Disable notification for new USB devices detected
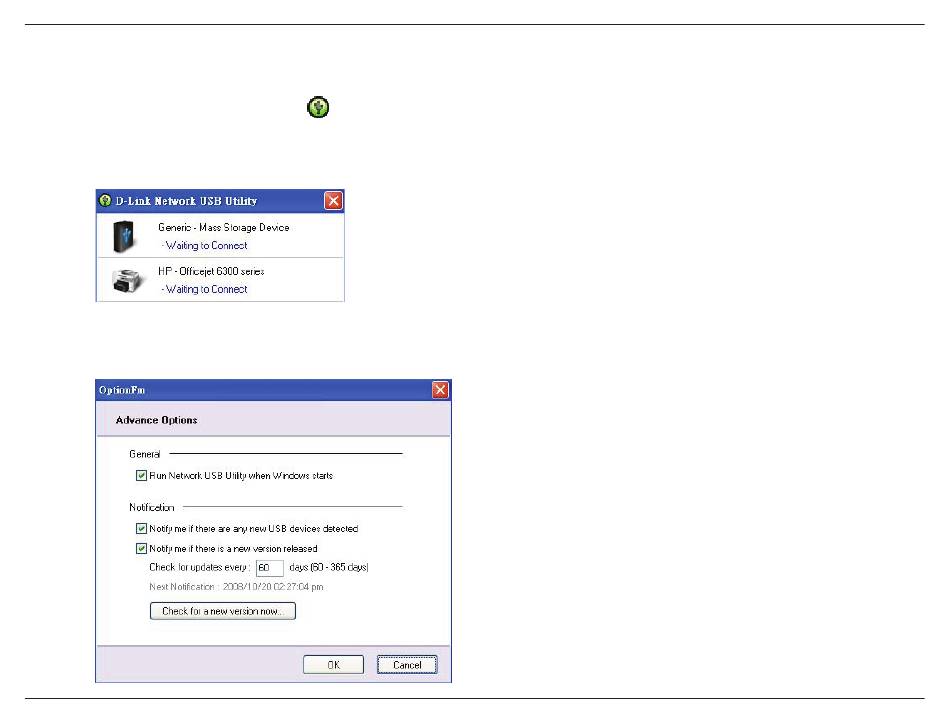The height and width of the screenshot is (725, 950). tap(141, 528)
